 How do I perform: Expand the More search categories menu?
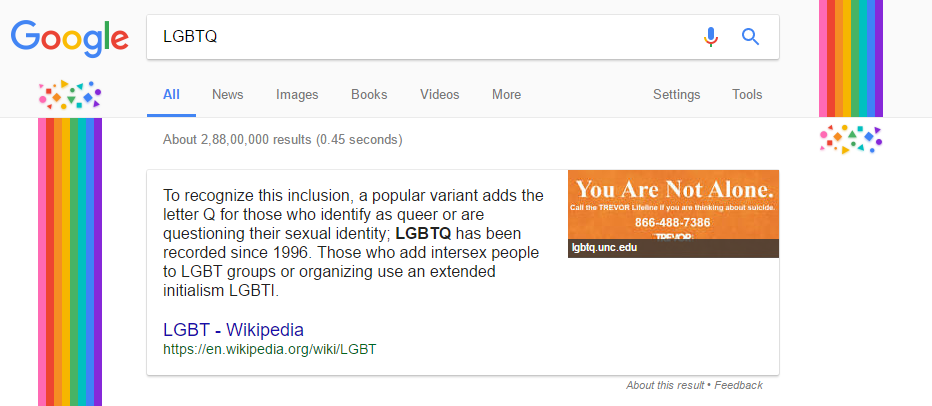pos(506,95)
